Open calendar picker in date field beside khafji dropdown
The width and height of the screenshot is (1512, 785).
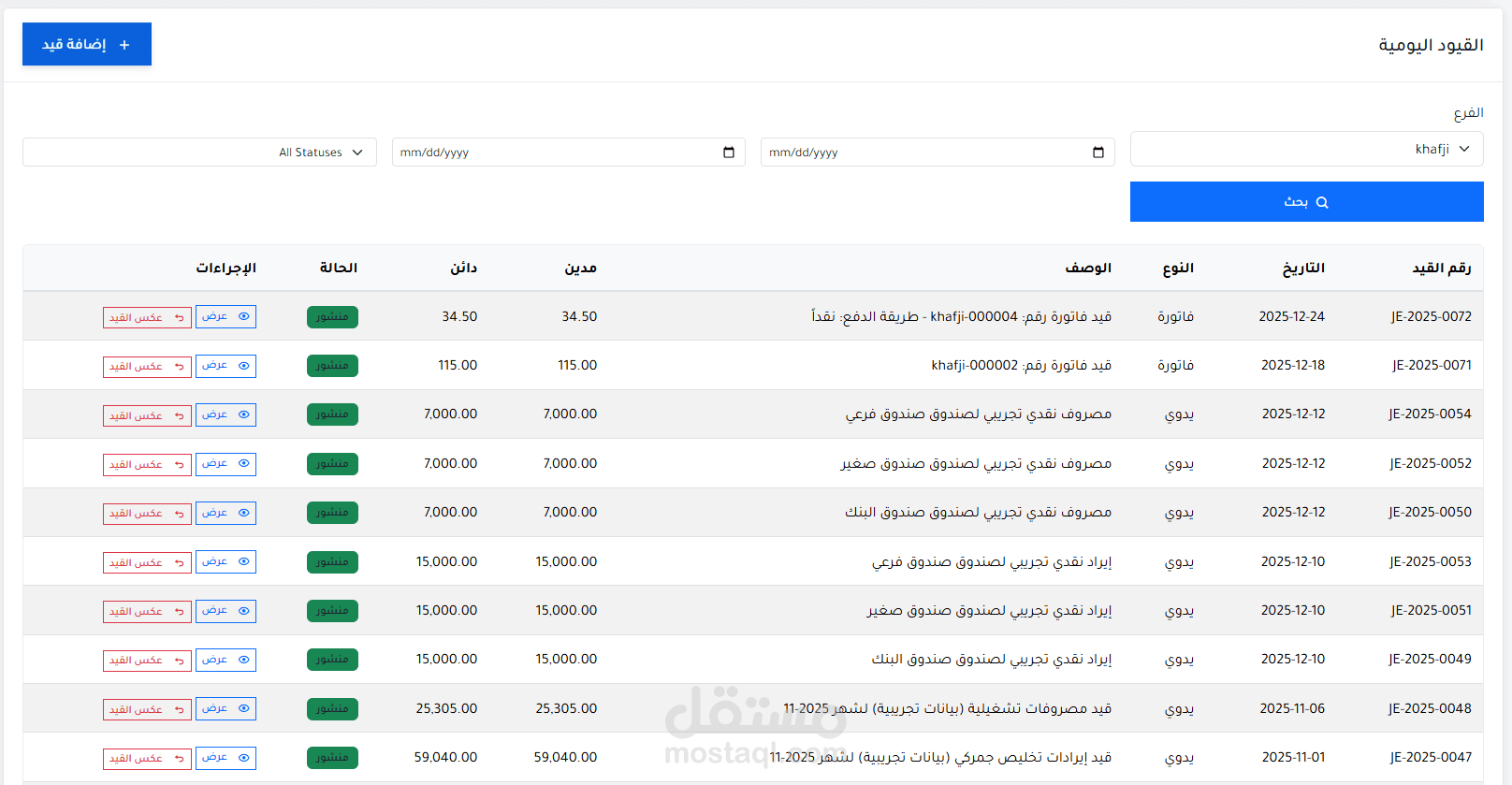(1098, 153)
